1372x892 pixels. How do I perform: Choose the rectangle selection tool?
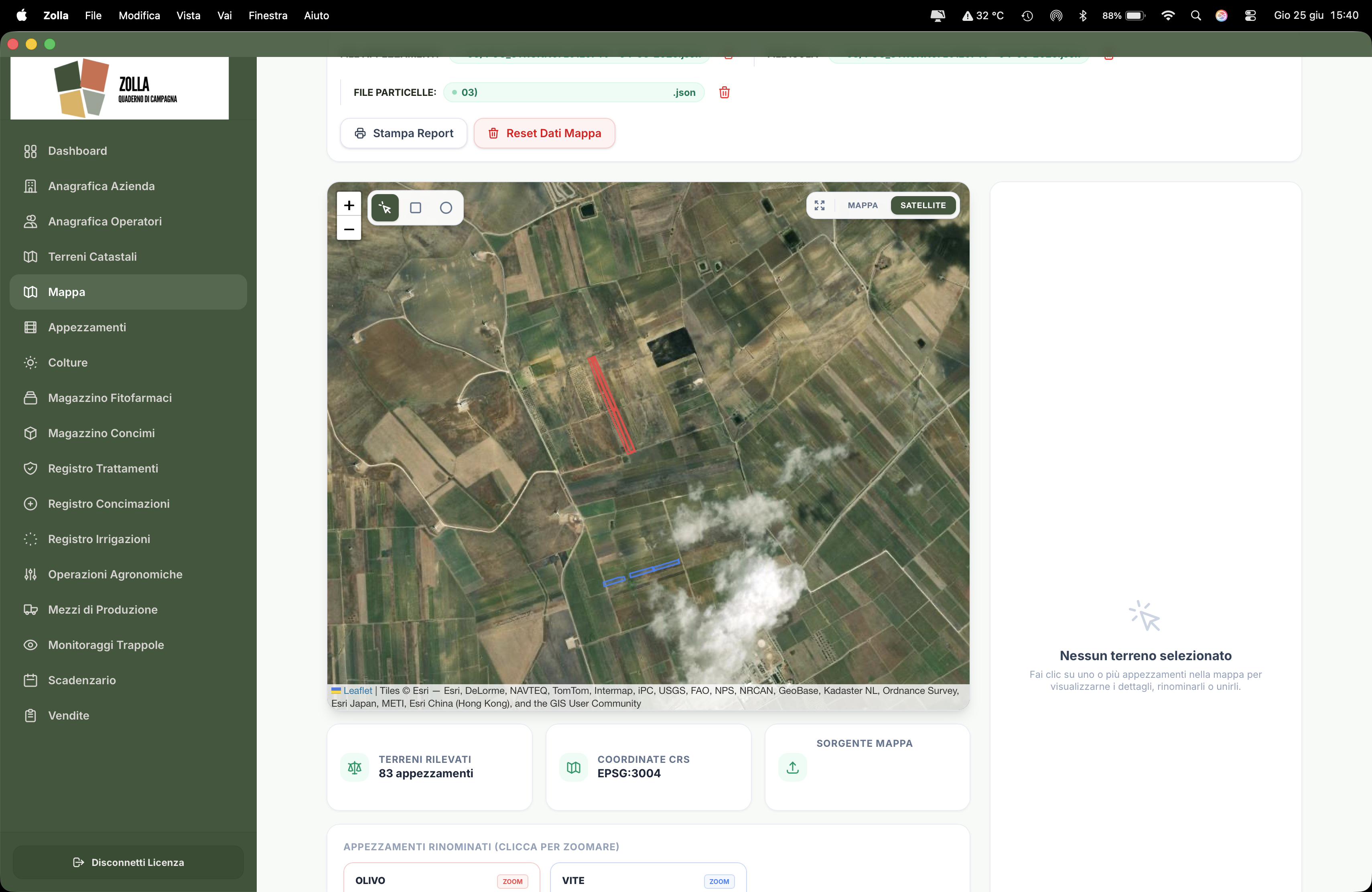click(x=415, y=207)
